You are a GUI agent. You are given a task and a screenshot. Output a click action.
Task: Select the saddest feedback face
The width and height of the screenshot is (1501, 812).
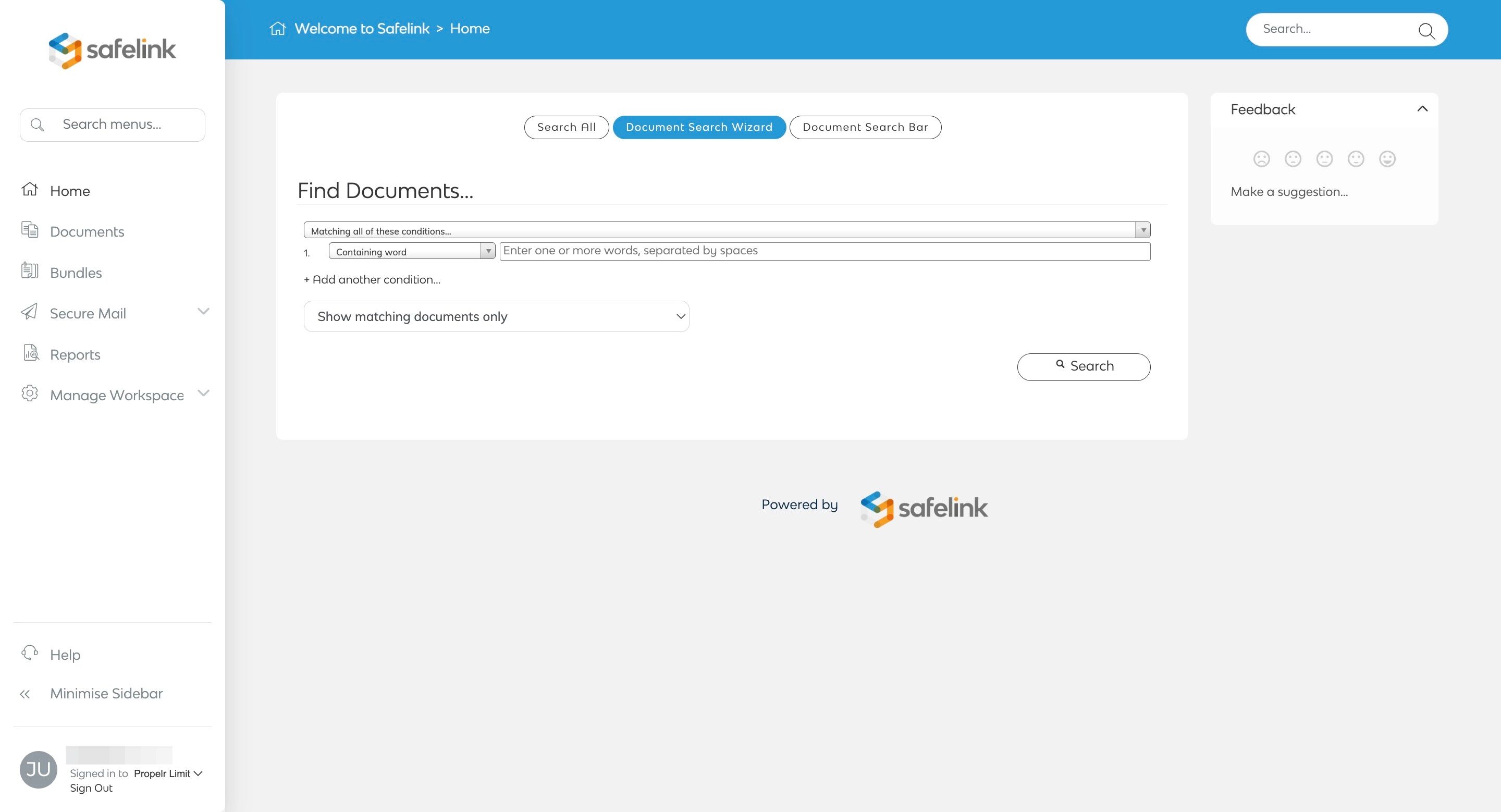click(1261, 159)
